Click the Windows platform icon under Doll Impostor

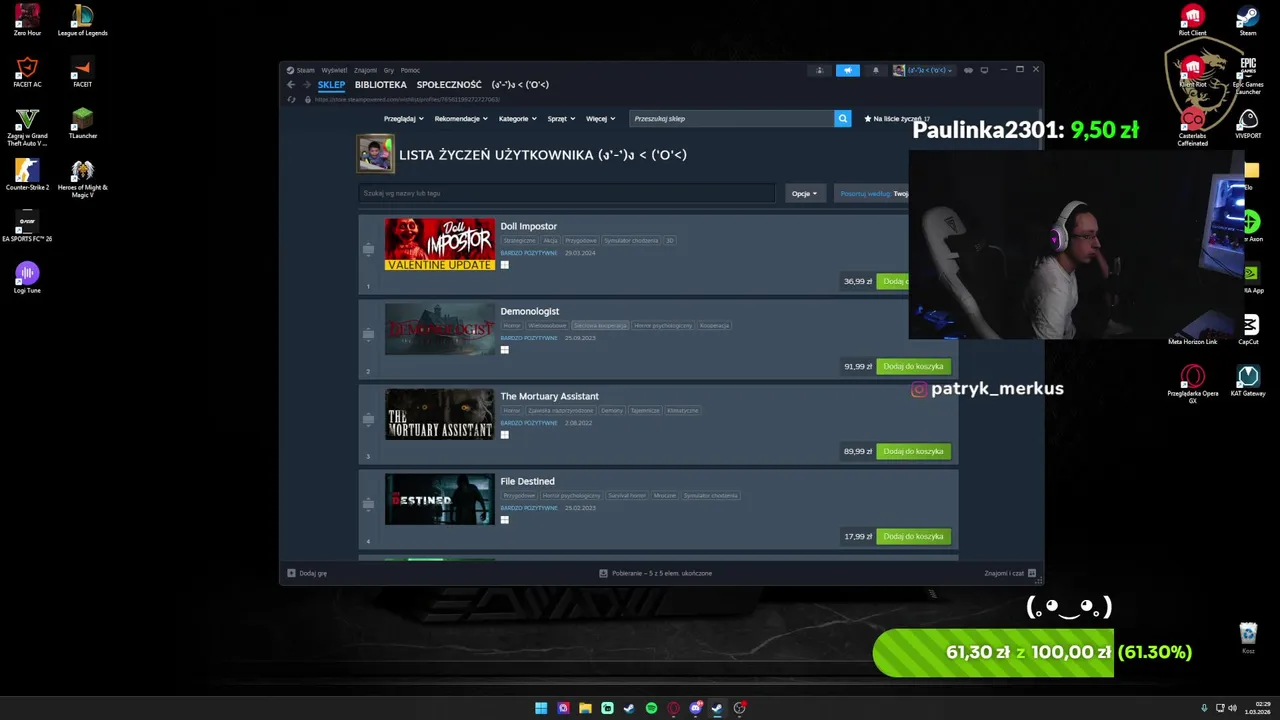(505, 265)
